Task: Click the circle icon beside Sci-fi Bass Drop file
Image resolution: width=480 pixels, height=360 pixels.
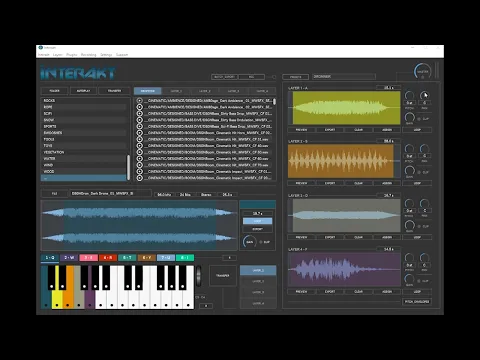Action: pos(140,126)
